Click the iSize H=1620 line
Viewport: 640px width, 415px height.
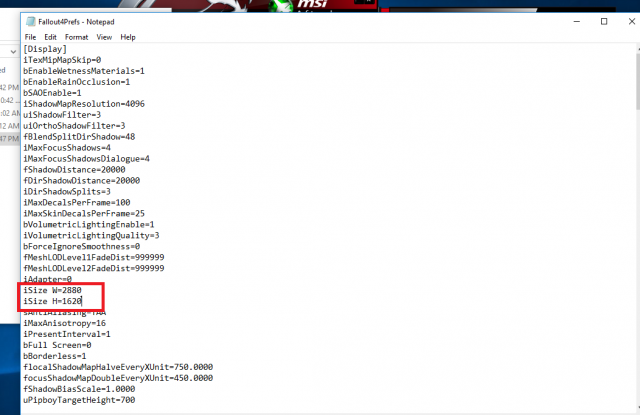(52, 302)
